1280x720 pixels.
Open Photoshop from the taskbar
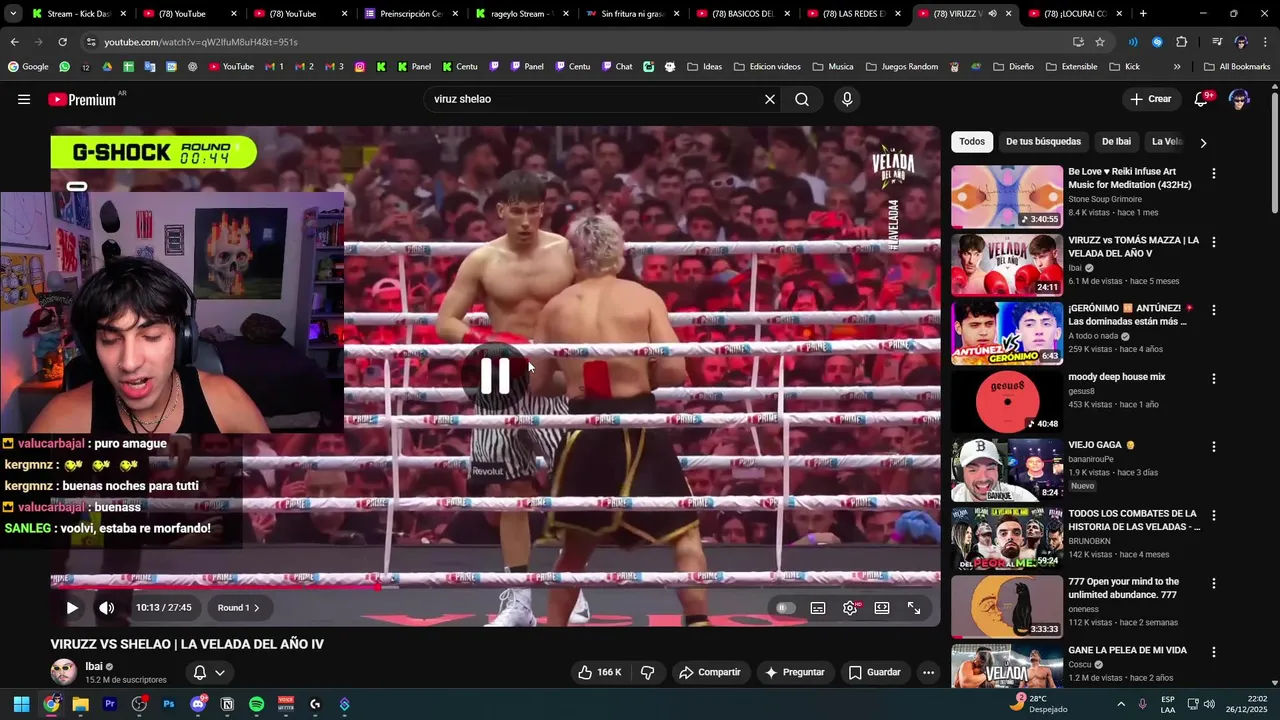pos(168,704)
